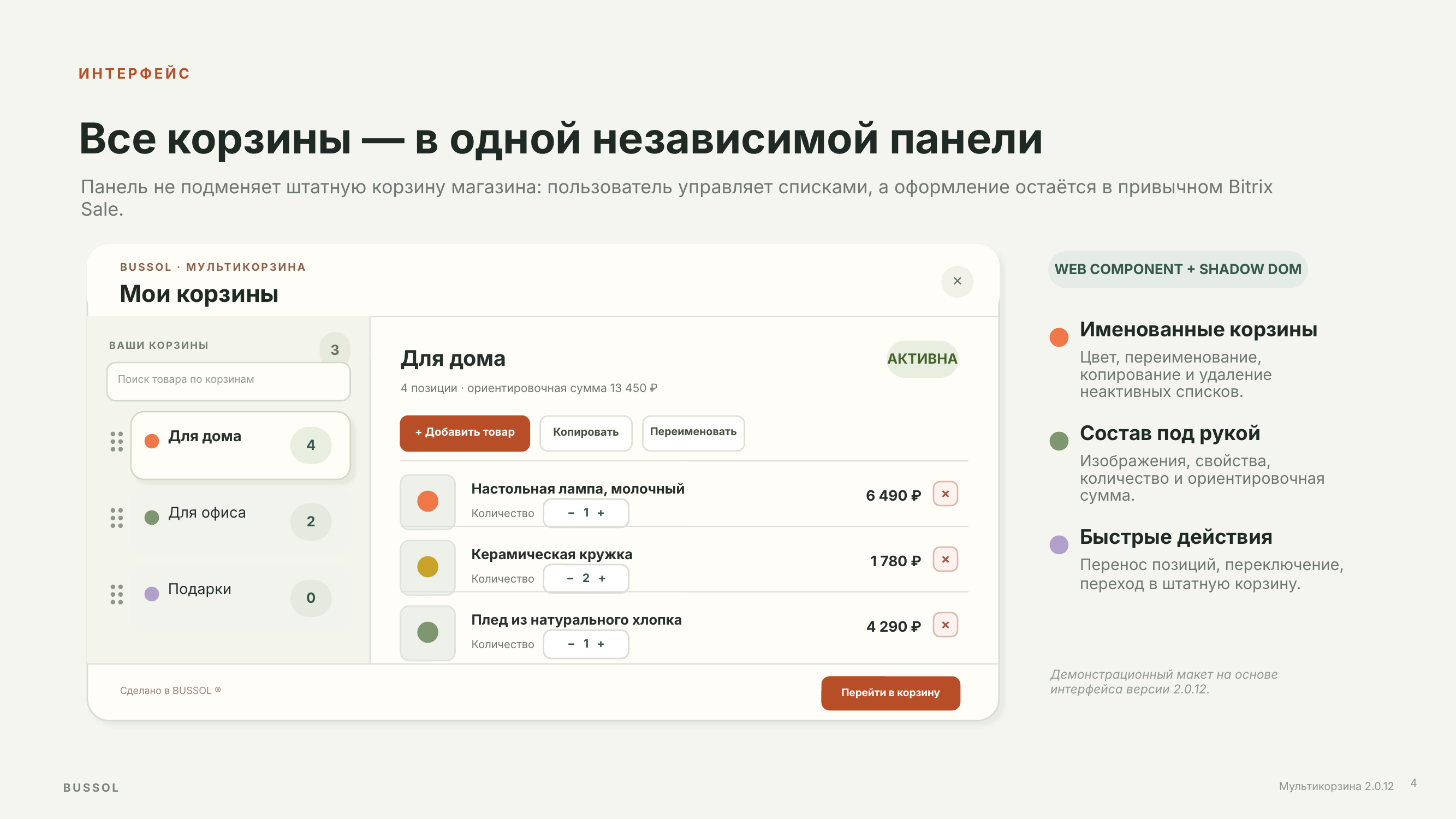Click the price 1 780 ₽

(895, 561)
